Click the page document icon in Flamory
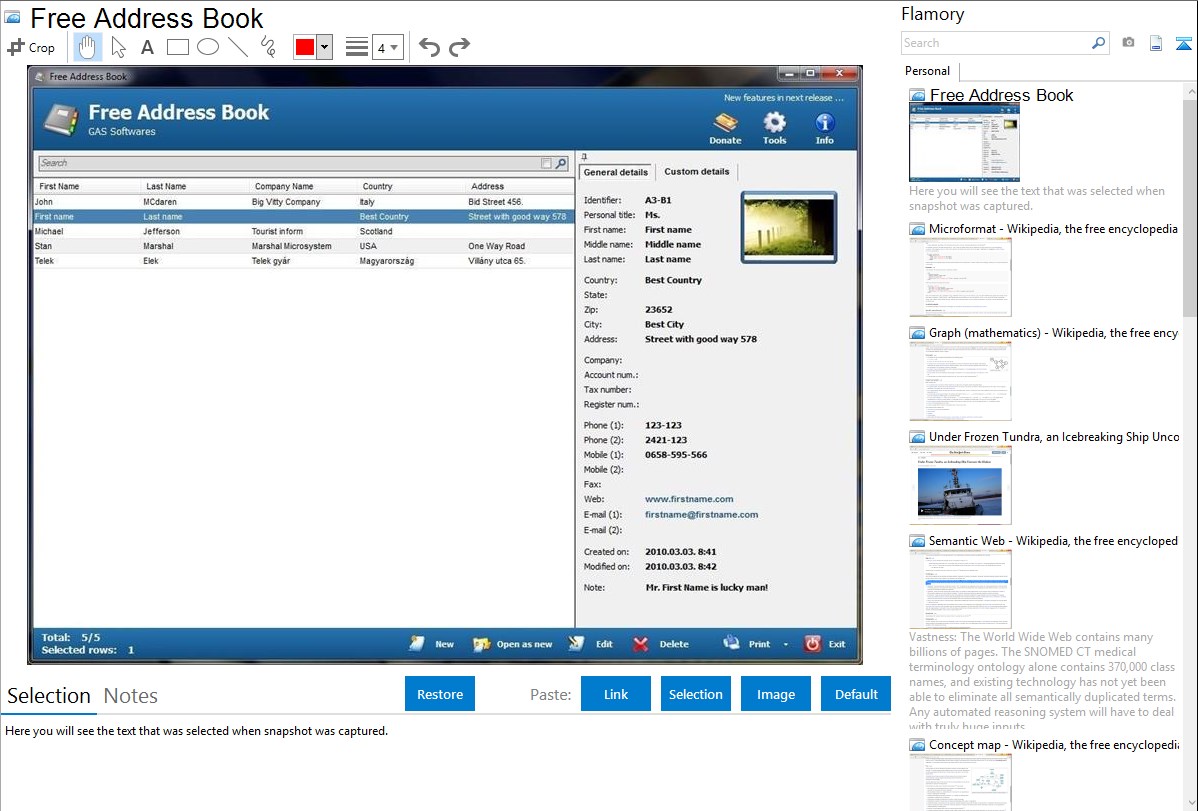1198x811 pixels. coord(1156,43)
